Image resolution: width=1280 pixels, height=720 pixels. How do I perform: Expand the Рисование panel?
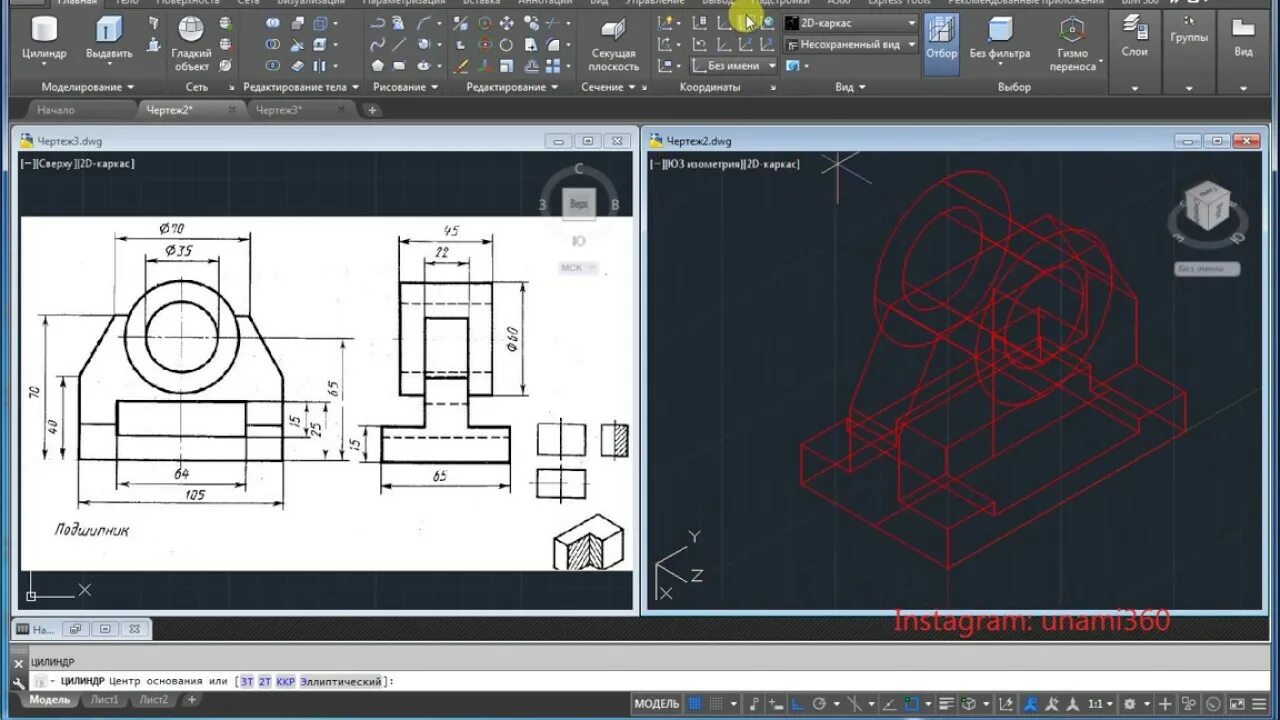click(406, 87)
